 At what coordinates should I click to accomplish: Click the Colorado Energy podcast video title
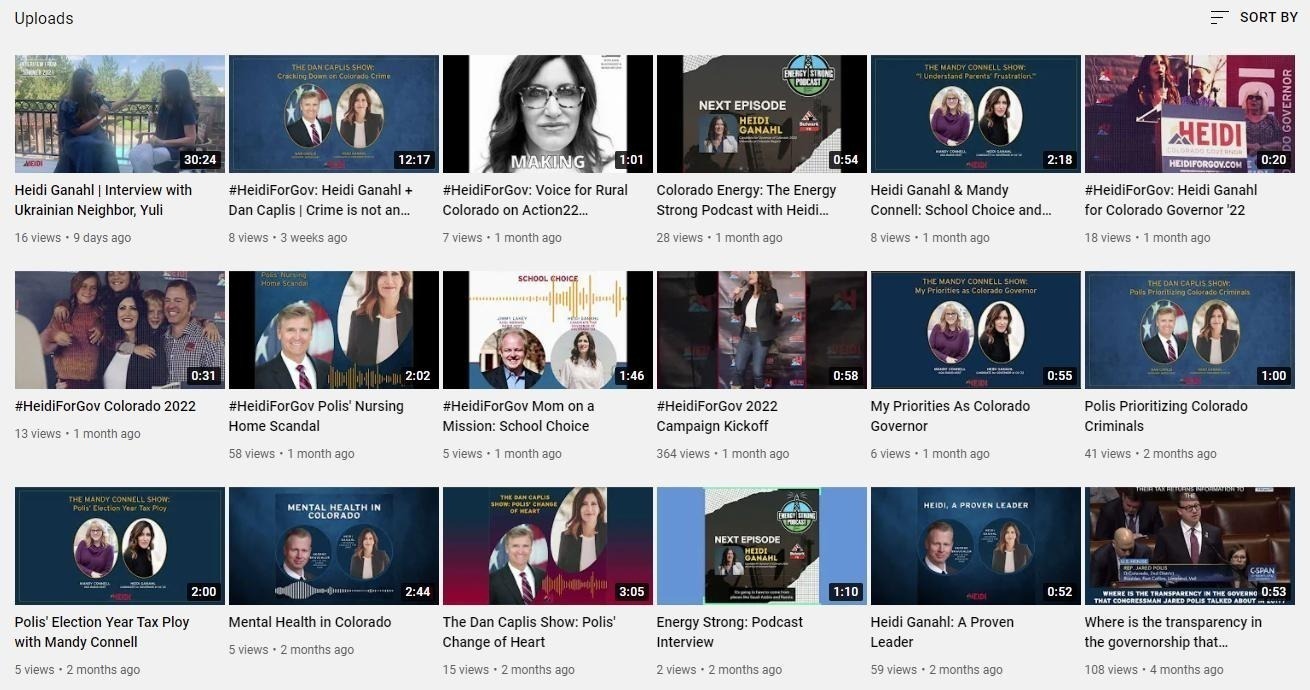[746, 200]
